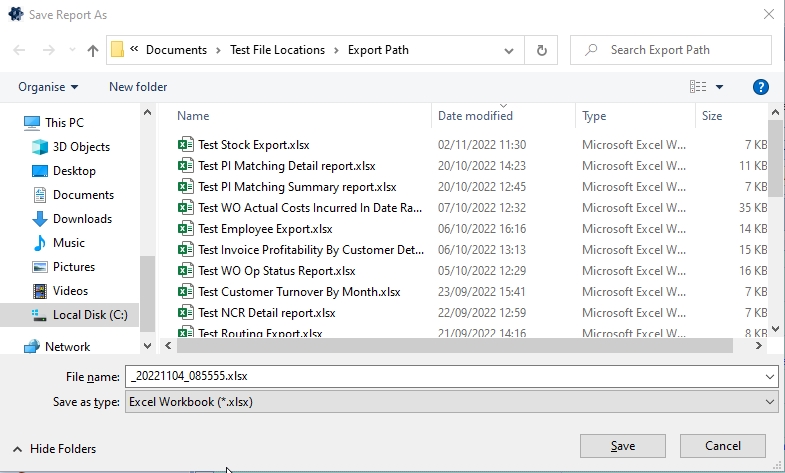
Task: Open Network in the navigation pane
Action: coord(67,347)
